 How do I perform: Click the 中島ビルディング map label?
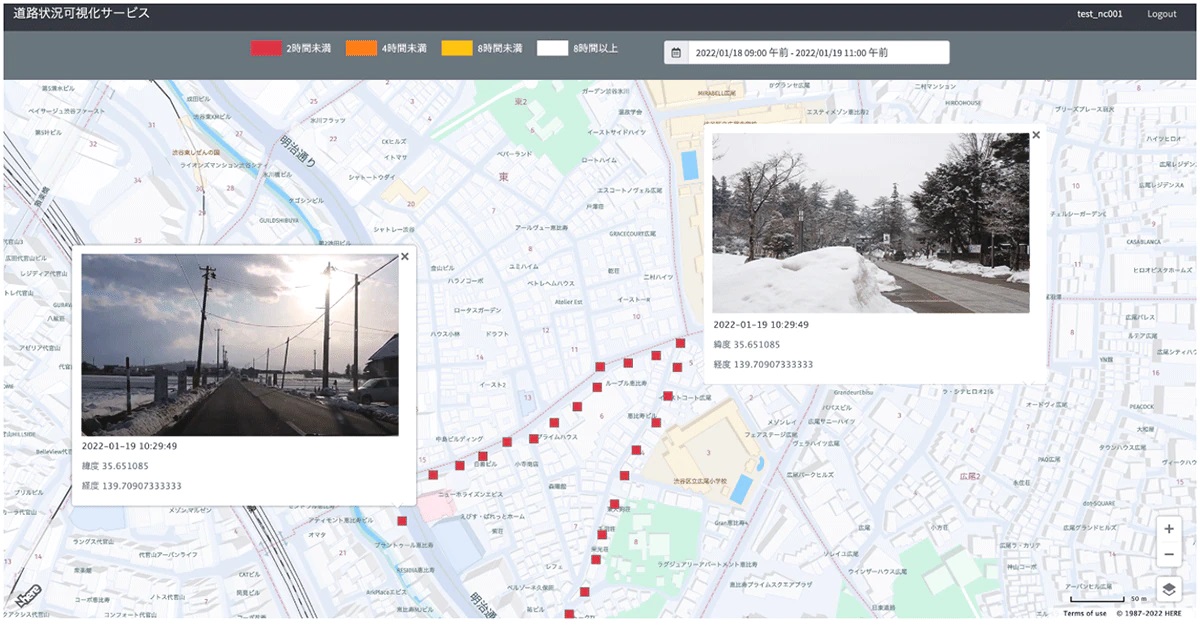pos(460,439)
